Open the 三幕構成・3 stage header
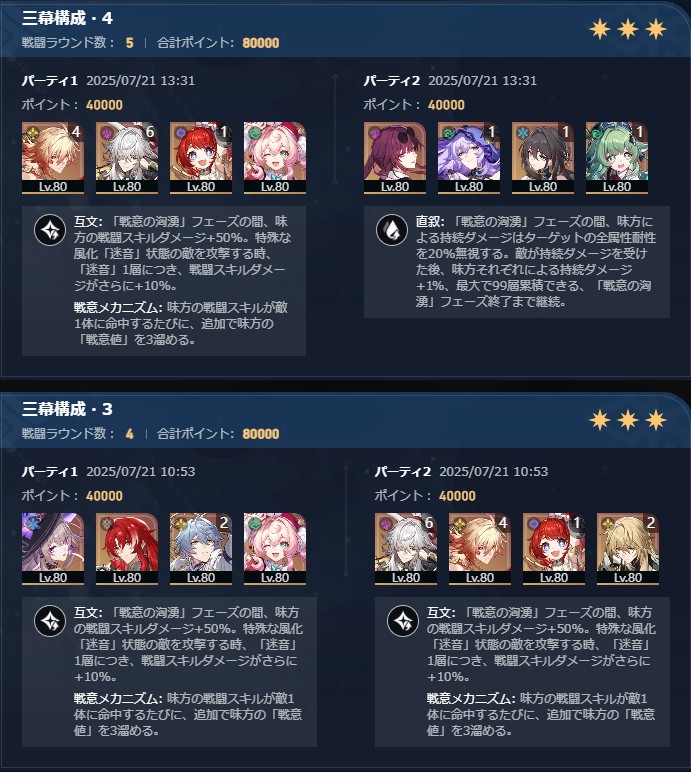The image size is (691, 772). [67, 409]
